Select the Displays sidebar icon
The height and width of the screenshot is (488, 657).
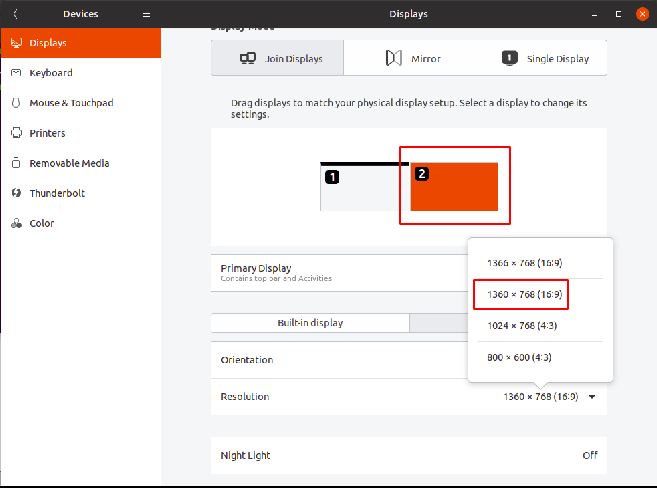[16, 43]
